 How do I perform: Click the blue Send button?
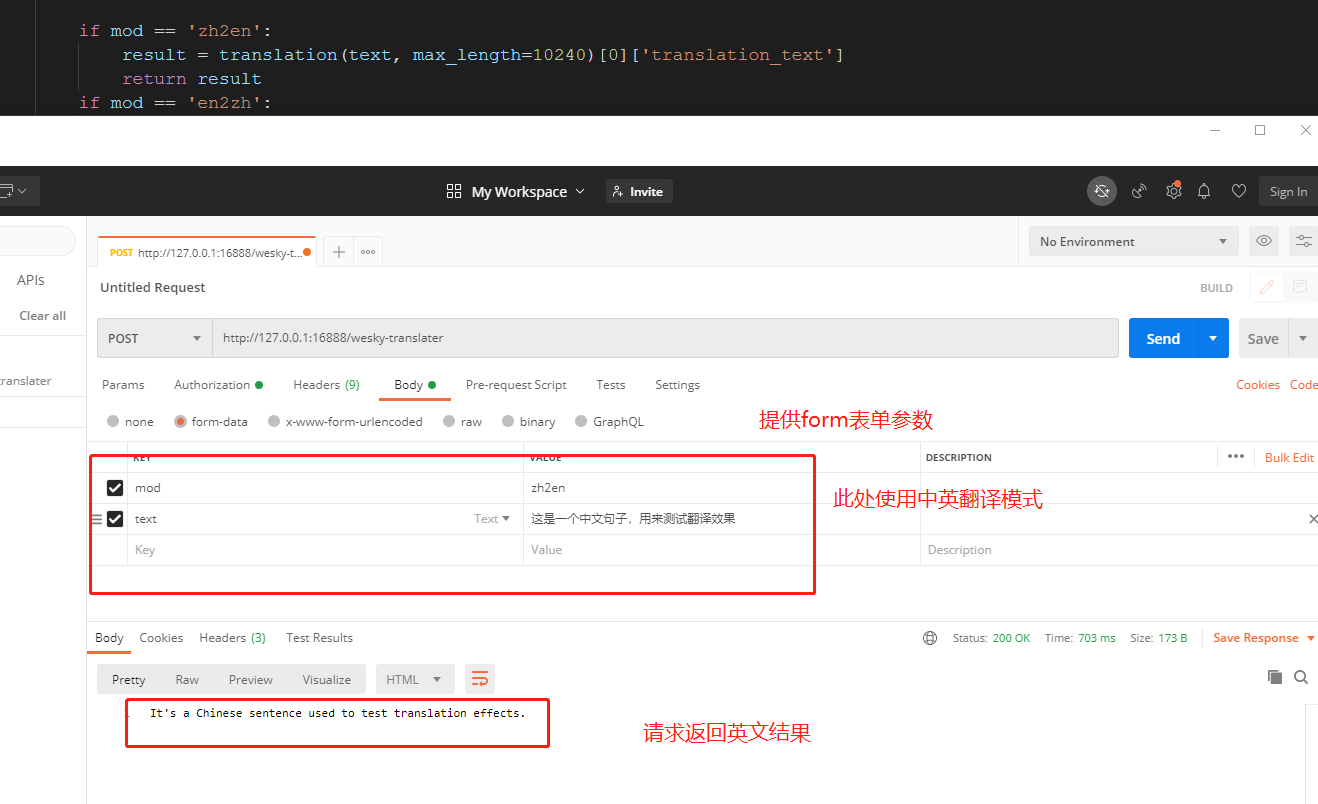[1163, 338]
